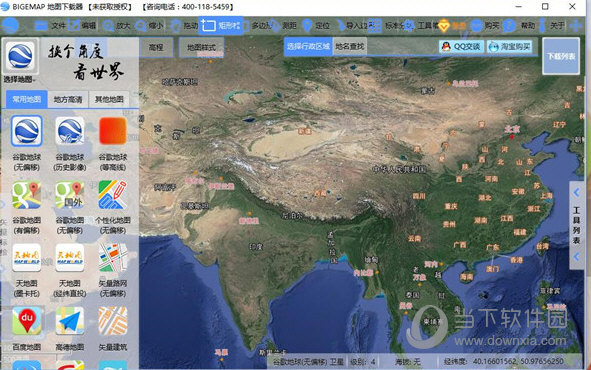This screenshot has width=591, height=370.
Task: Open the 编辑 (Edit) toolbar menu
Action: tap(82, 26)
